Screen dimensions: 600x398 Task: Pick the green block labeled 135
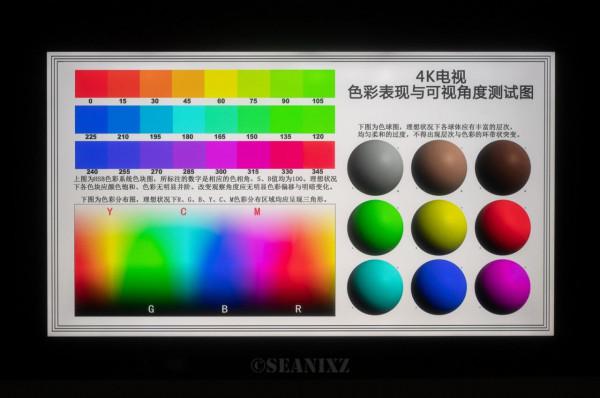(x=286, y=119)
